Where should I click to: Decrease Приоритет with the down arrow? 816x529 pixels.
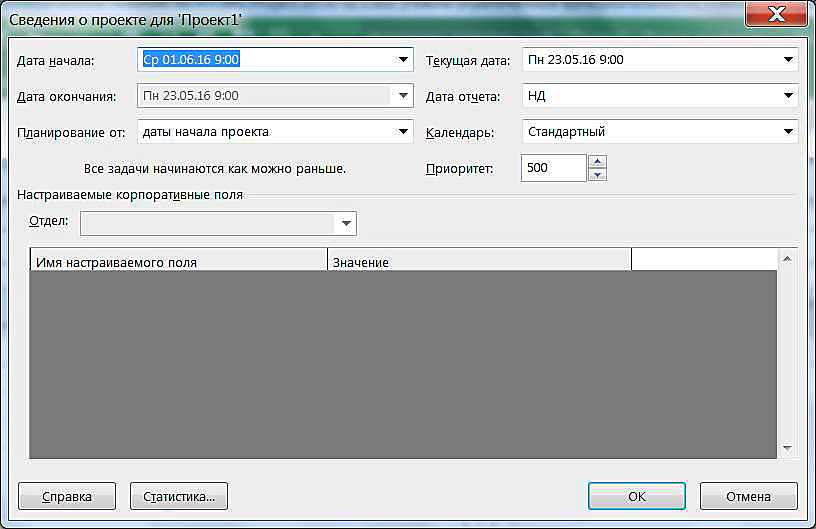[598, 175]
